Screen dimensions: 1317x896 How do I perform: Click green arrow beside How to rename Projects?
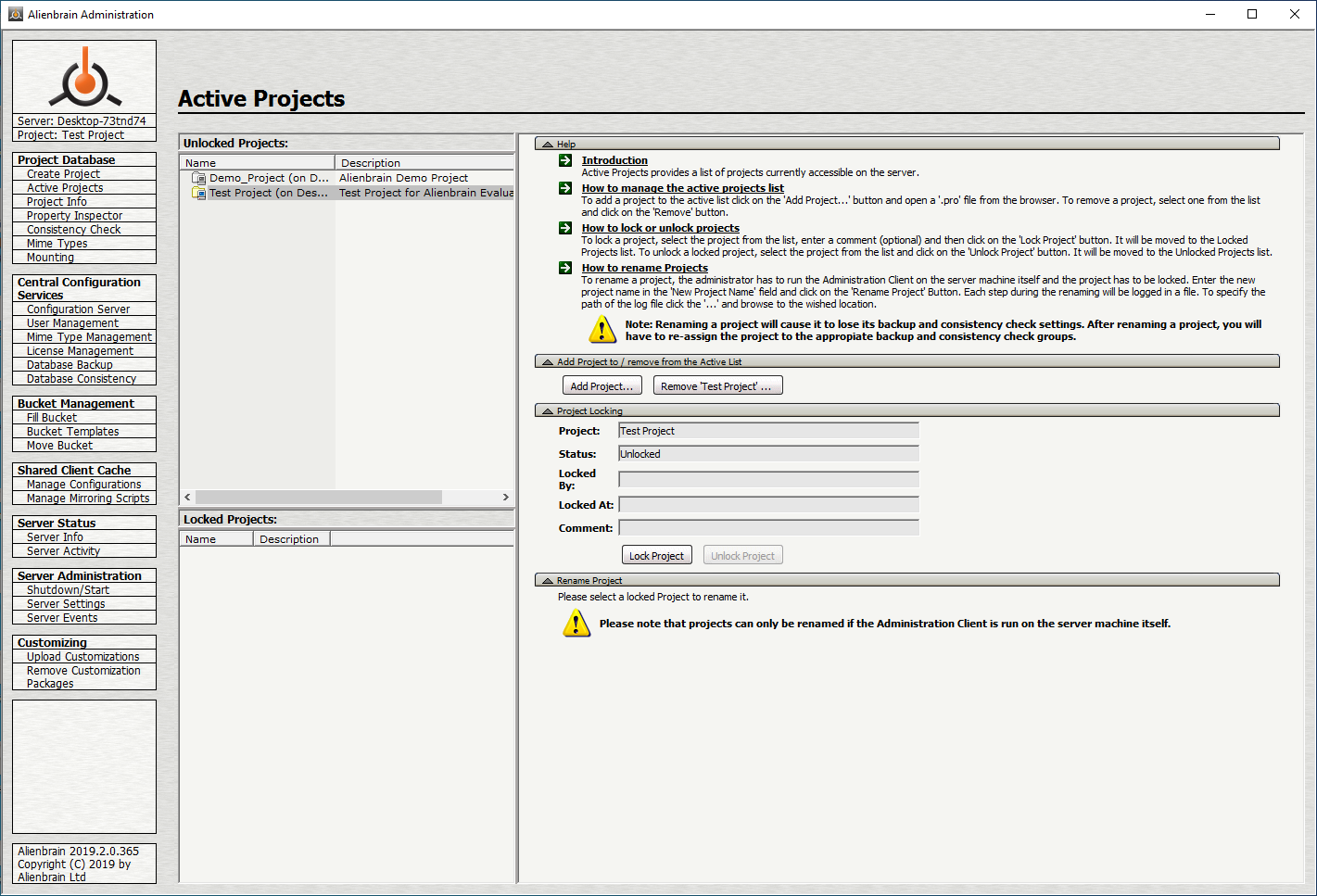click(565, 268)
